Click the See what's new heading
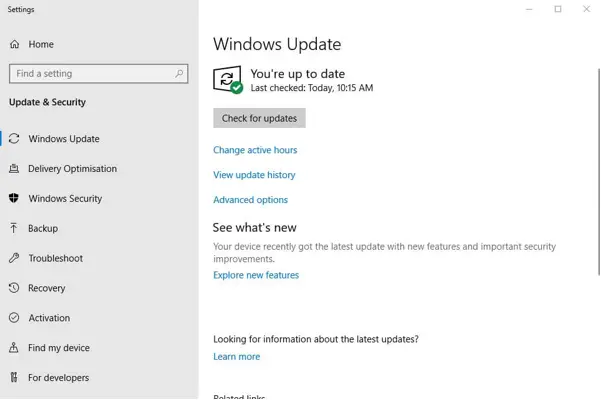Viewport: 601px width, 404px height. pos(255,228)
